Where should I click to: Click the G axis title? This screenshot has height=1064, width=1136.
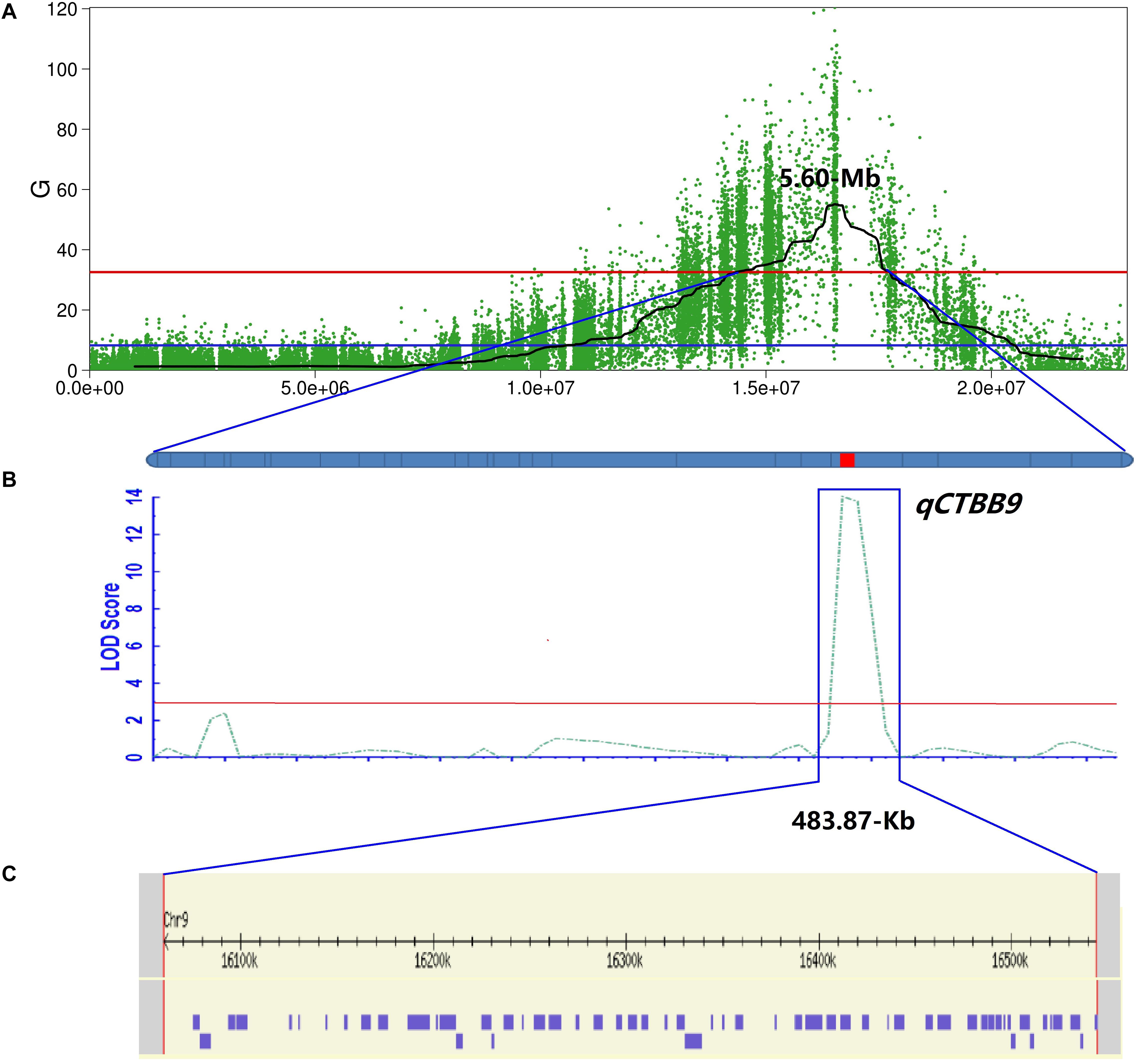[40, 189]
